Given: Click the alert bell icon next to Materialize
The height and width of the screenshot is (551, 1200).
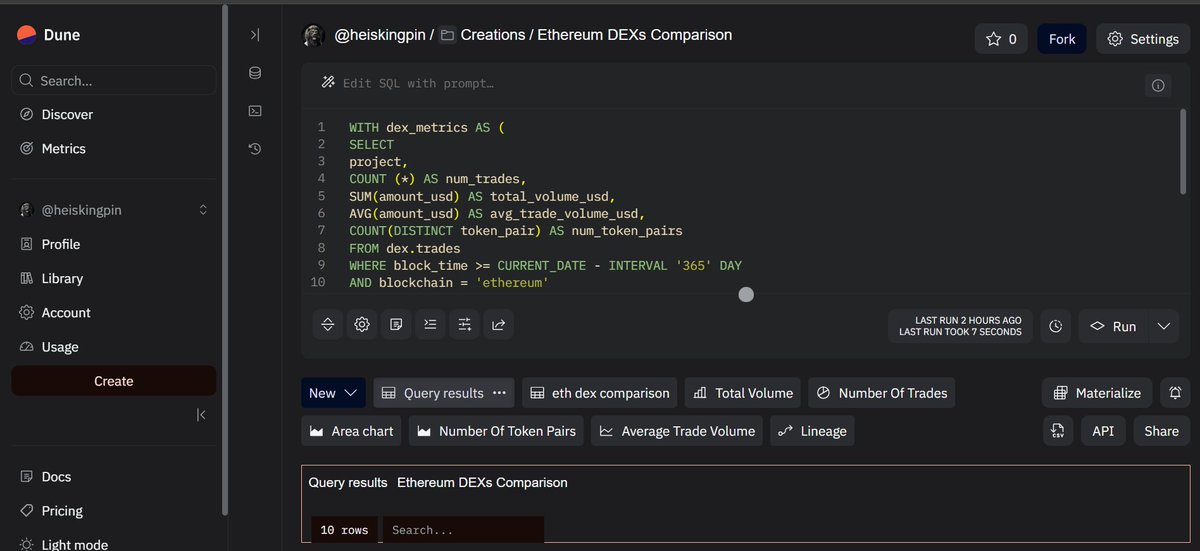Looking at the screenshot, I should coord(1175,393).
